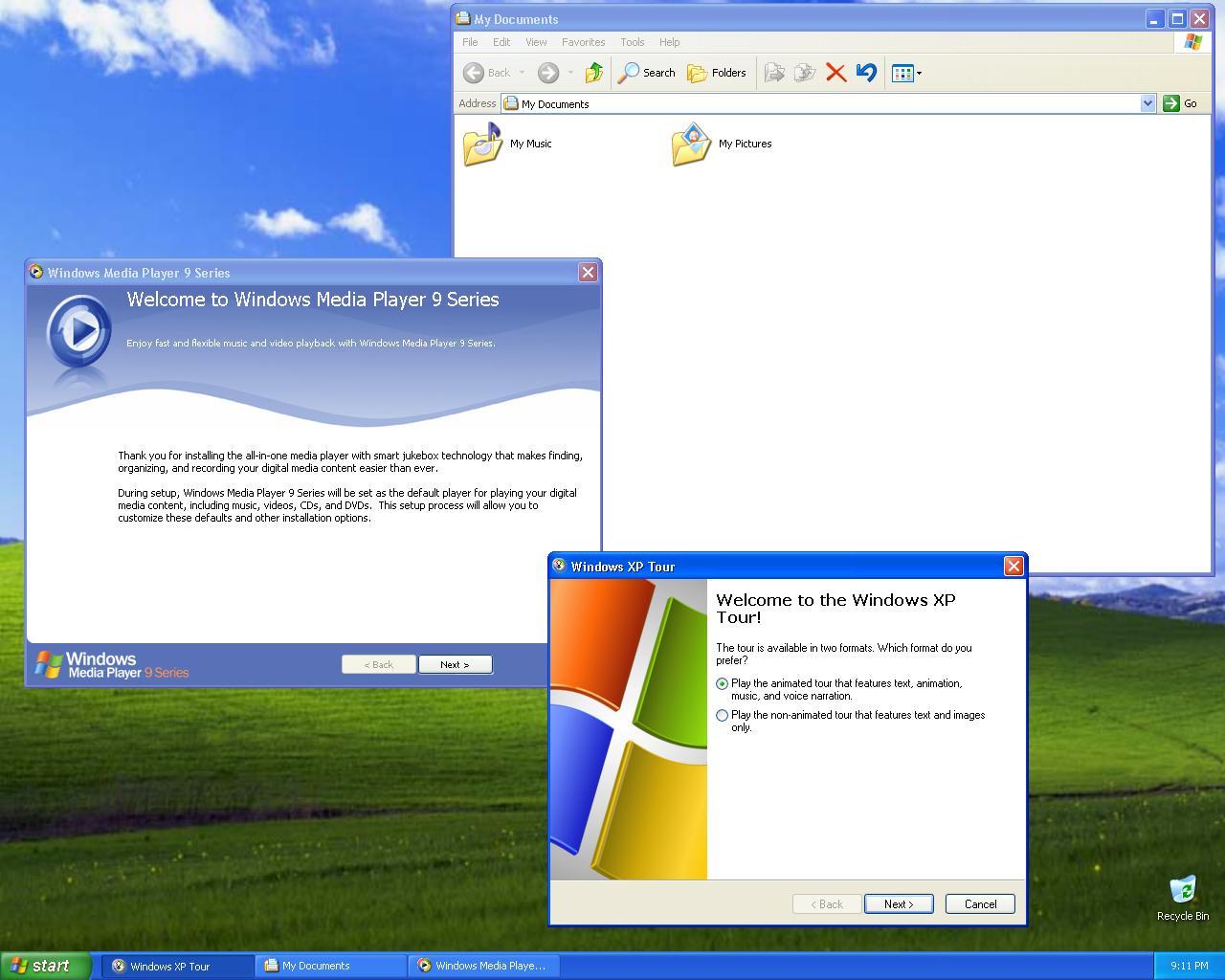
Task: Click the Back arrow icon in My Documents
Action: pyautogui.click(x=473, y=73)
